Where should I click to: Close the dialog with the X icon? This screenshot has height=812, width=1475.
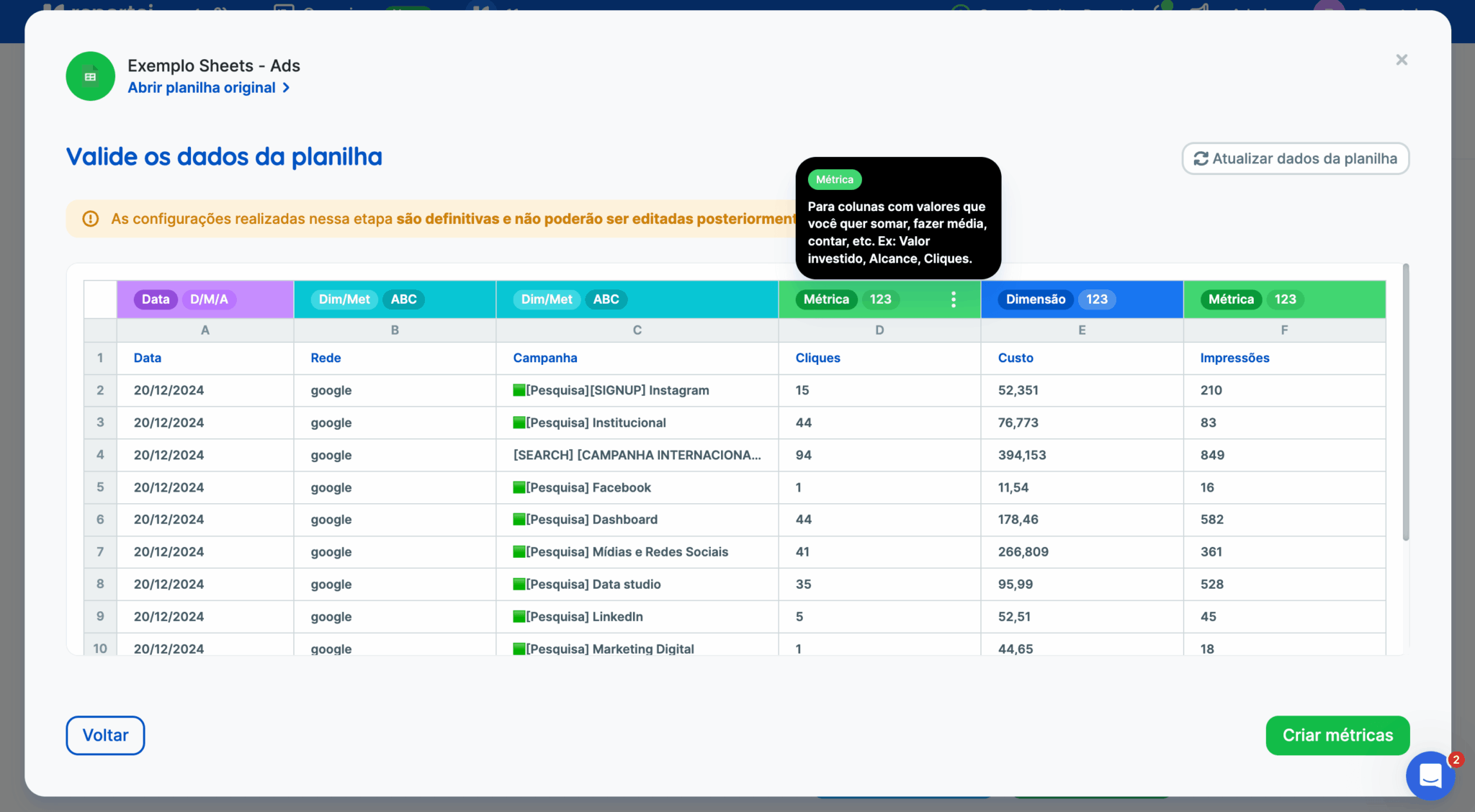[1401, 60]
